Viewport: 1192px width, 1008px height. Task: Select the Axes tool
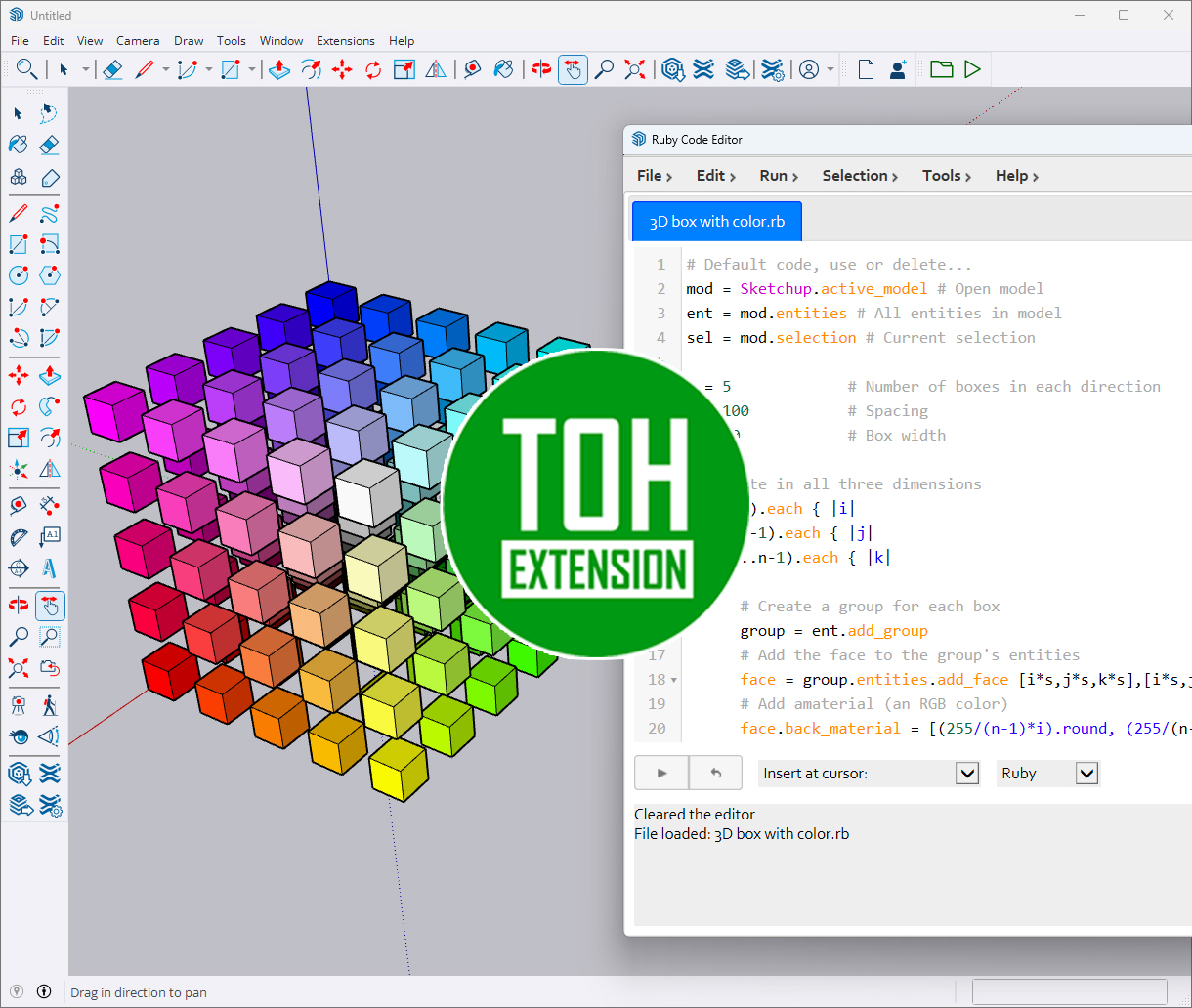(x=18, y=470)
